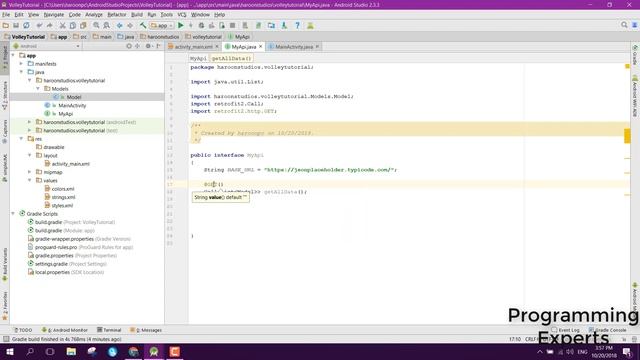Open the Messages tool window
Viewport: 640px width, 360px height.
click(x=146, y=330)
